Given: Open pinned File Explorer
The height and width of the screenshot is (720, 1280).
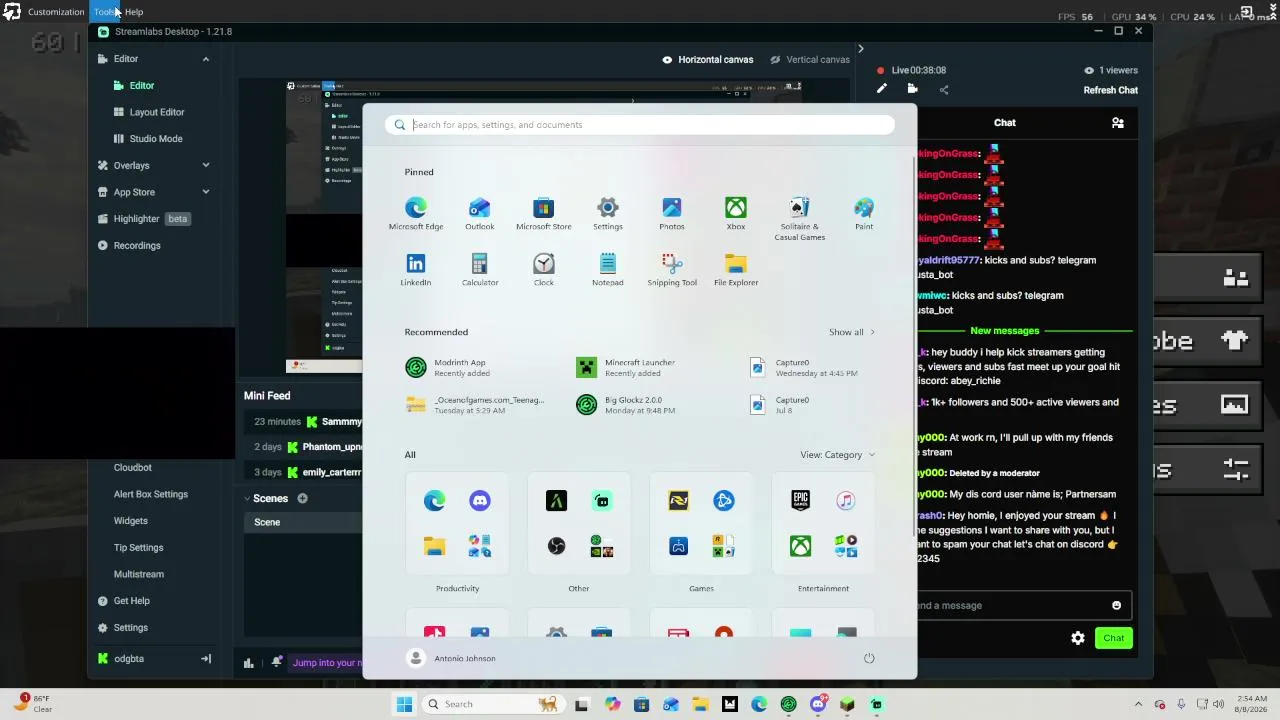Looking at the screenshot, I should tap(736, 270).
